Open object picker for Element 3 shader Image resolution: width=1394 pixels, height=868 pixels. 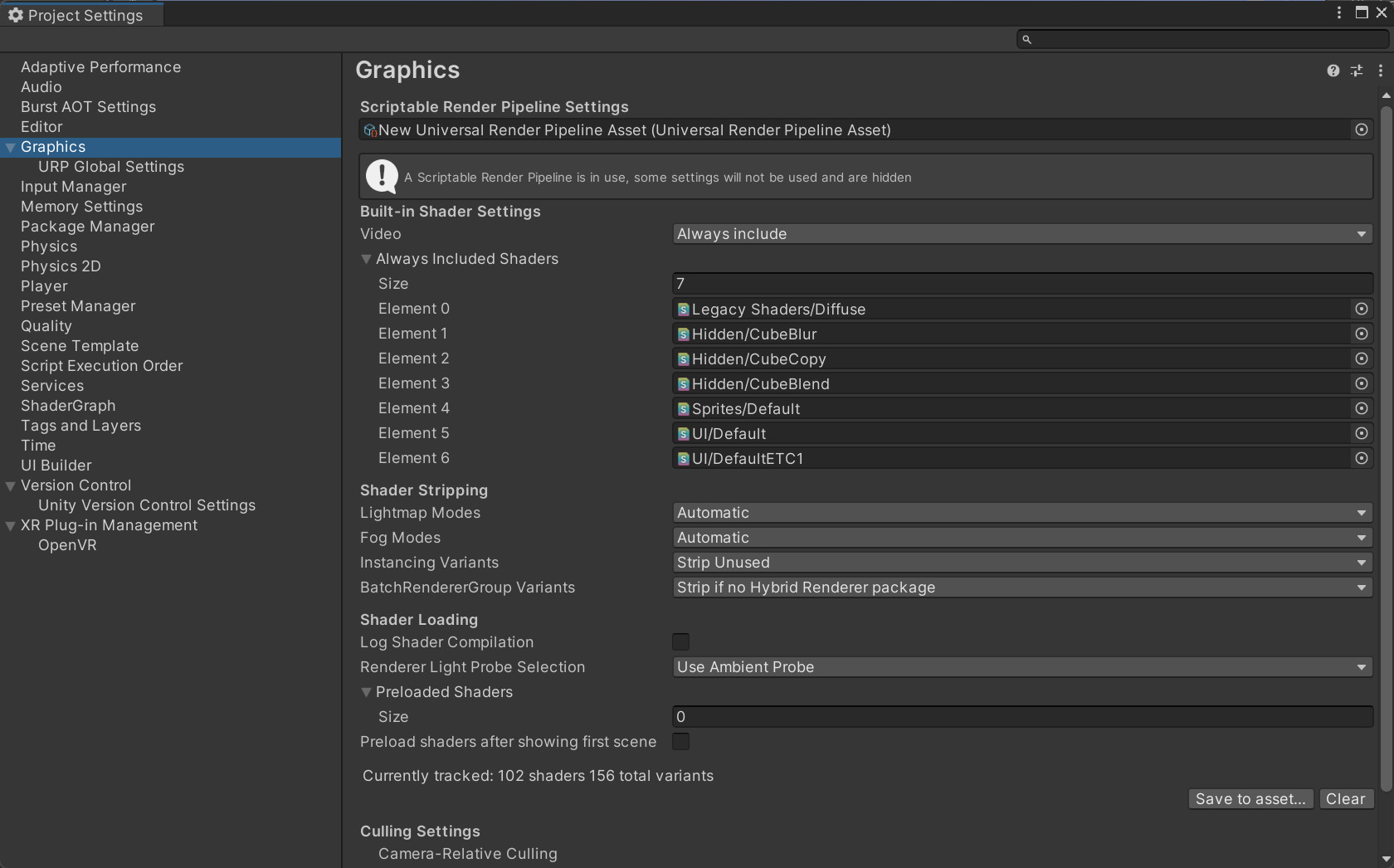point(1362,383)
